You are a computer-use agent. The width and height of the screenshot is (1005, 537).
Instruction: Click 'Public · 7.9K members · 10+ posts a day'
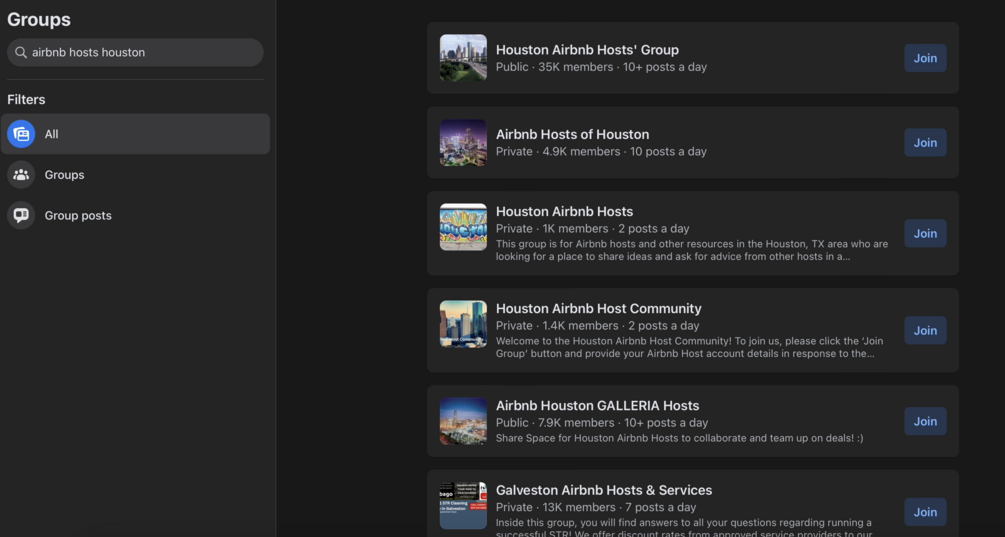(602, 423)
